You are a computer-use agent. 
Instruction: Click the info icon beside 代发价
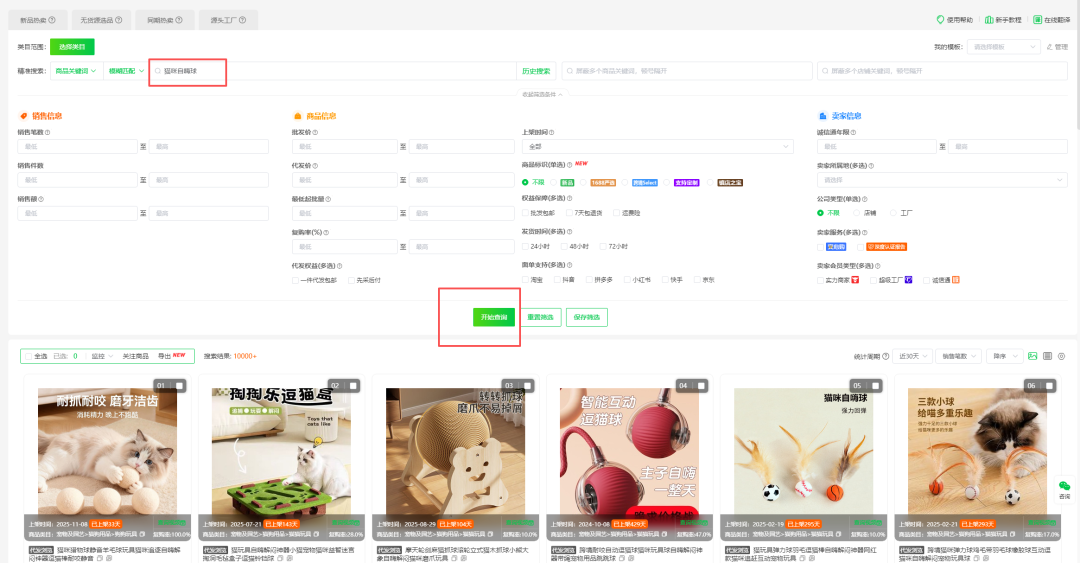315,166
